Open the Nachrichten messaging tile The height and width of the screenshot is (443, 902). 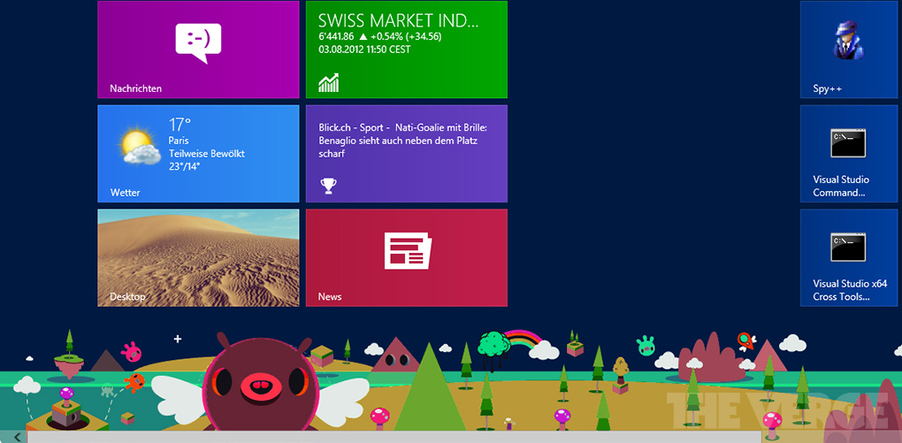[198, 49]
